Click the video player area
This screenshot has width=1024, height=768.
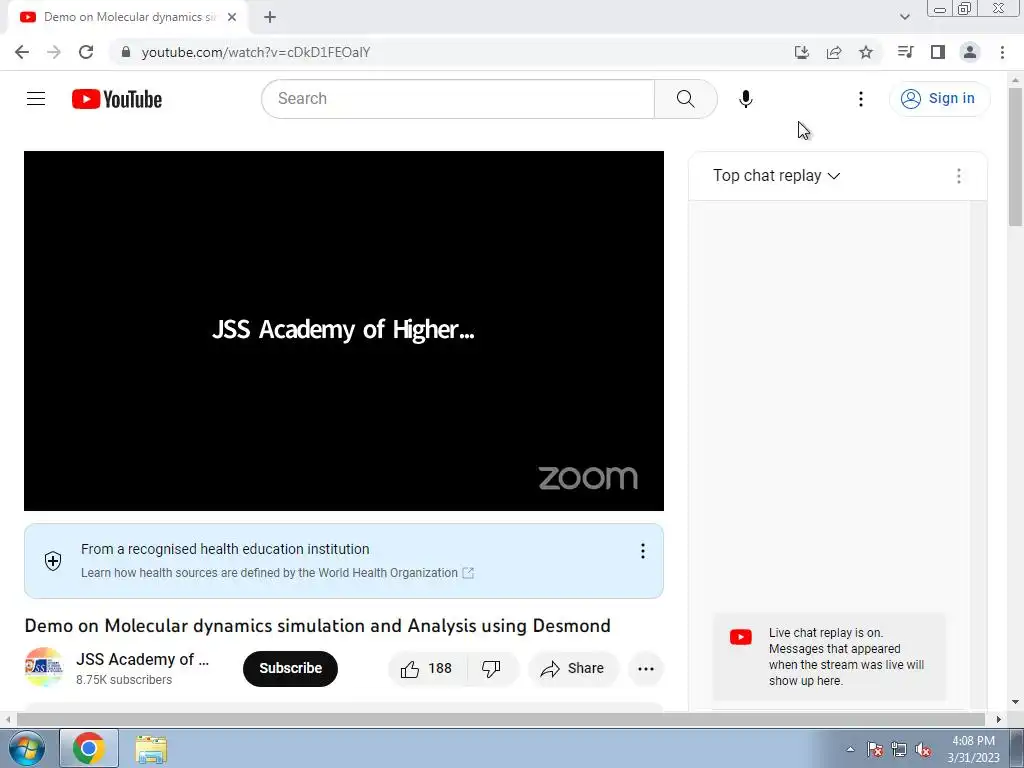coord(344,330)
